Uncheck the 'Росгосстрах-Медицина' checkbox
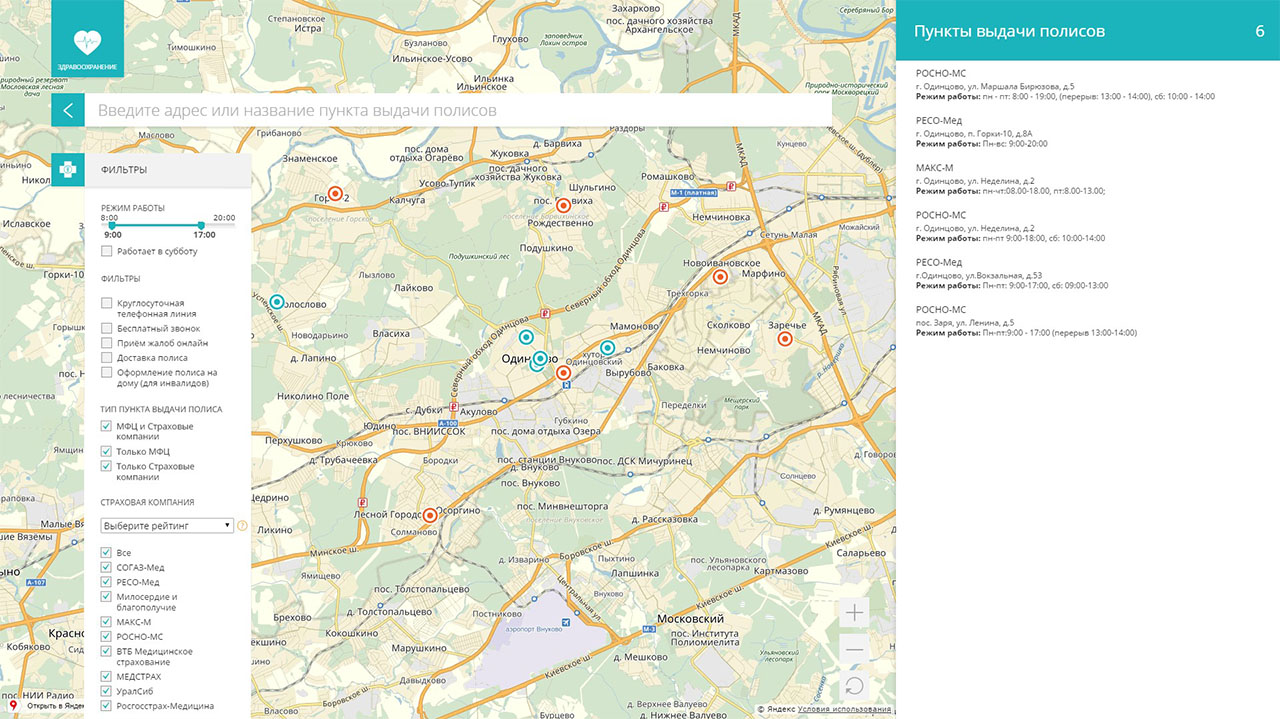 [107, 705]
